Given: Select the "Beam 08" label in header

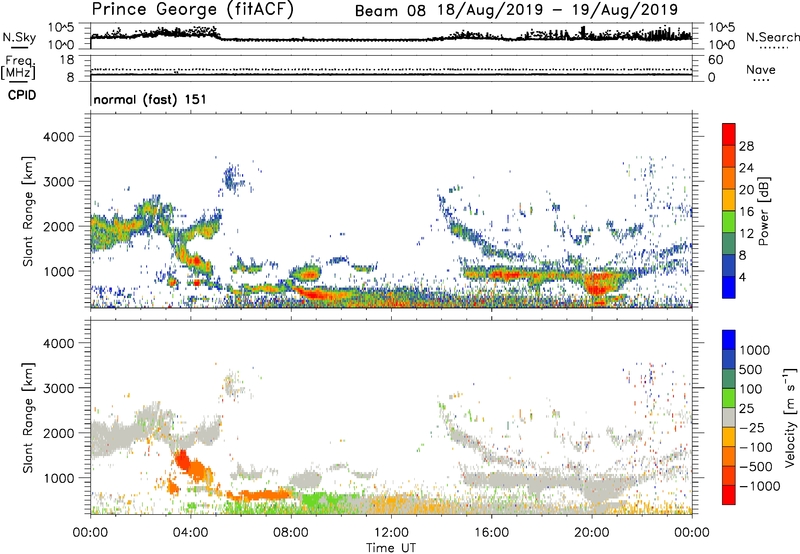Looking at the screenshot, I should click(x=390, y=10).
